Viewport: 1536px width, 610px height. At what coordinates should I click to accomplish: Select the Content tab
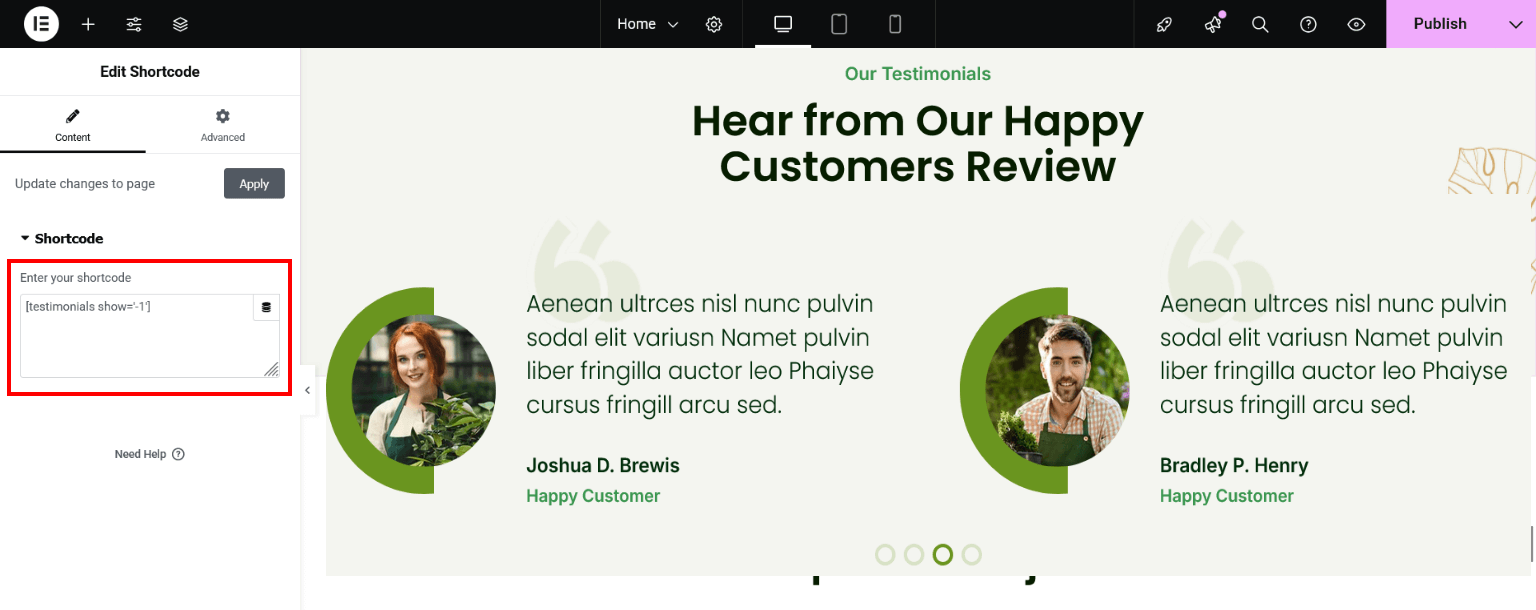tap(73, 125)
